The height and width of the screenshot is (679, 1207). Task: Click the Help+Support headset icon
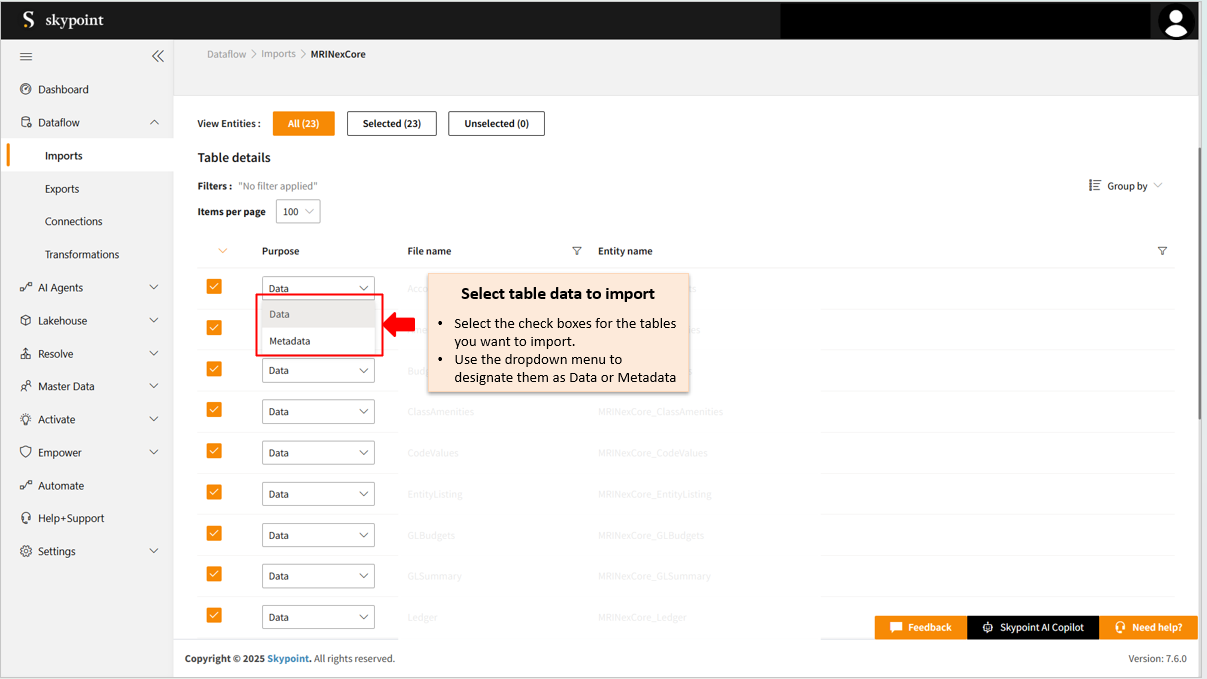pos(27,518)
